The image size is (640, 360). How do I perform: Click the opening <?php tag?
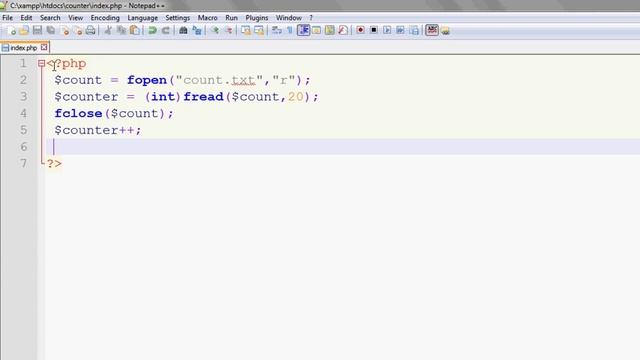click(x=67, y=64)
